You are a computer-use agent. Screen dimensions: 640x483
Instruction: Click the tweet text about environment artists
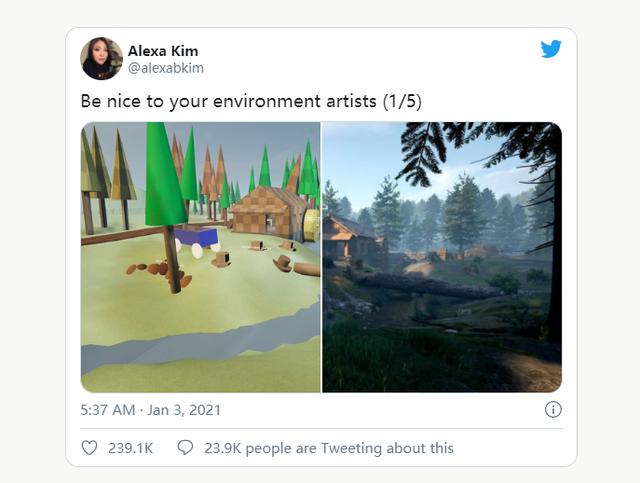(x=230, y=101)
